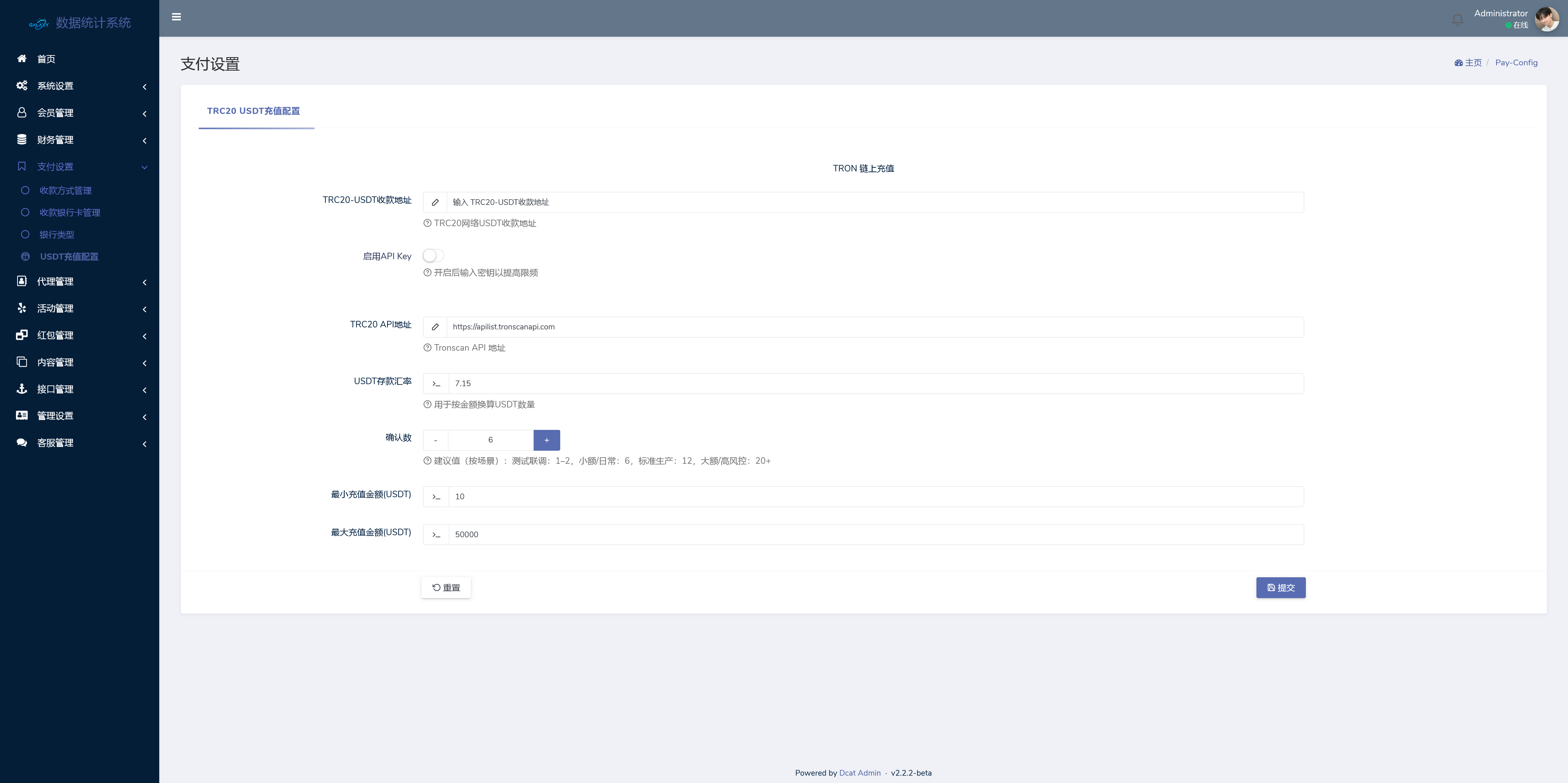1568x783 pixels.
Task: Select the 收款方式管理 circle menu item
Action: pyautogui.click(x=65, y=190)
